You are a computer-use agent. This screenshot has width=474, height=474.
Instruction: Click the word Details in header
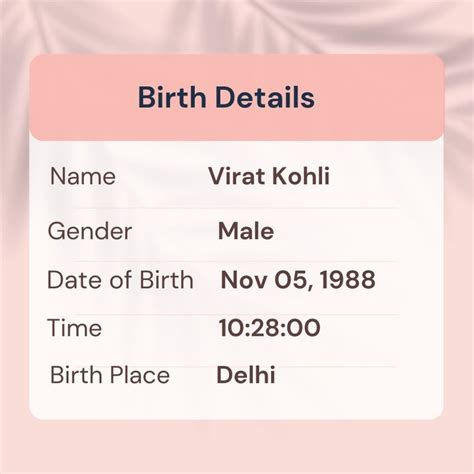click(x=265, y=97)
